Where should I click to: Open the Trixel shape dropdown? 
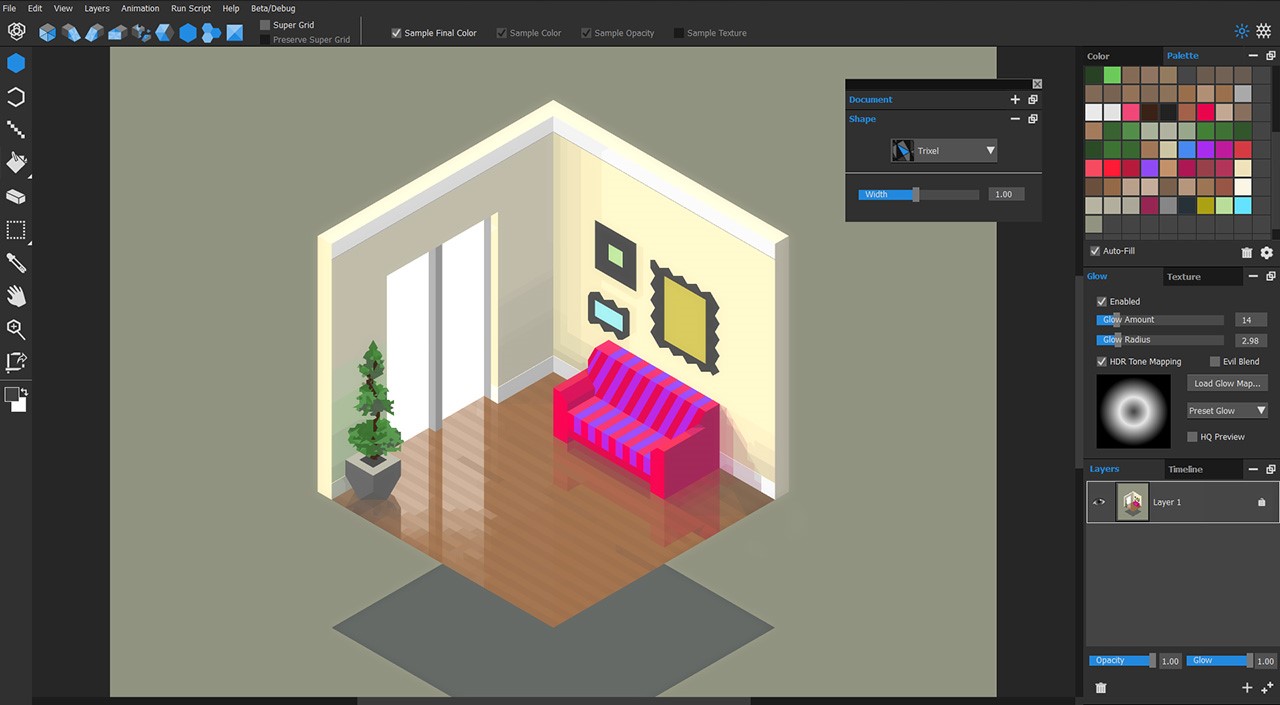click(x=944, y=151)
